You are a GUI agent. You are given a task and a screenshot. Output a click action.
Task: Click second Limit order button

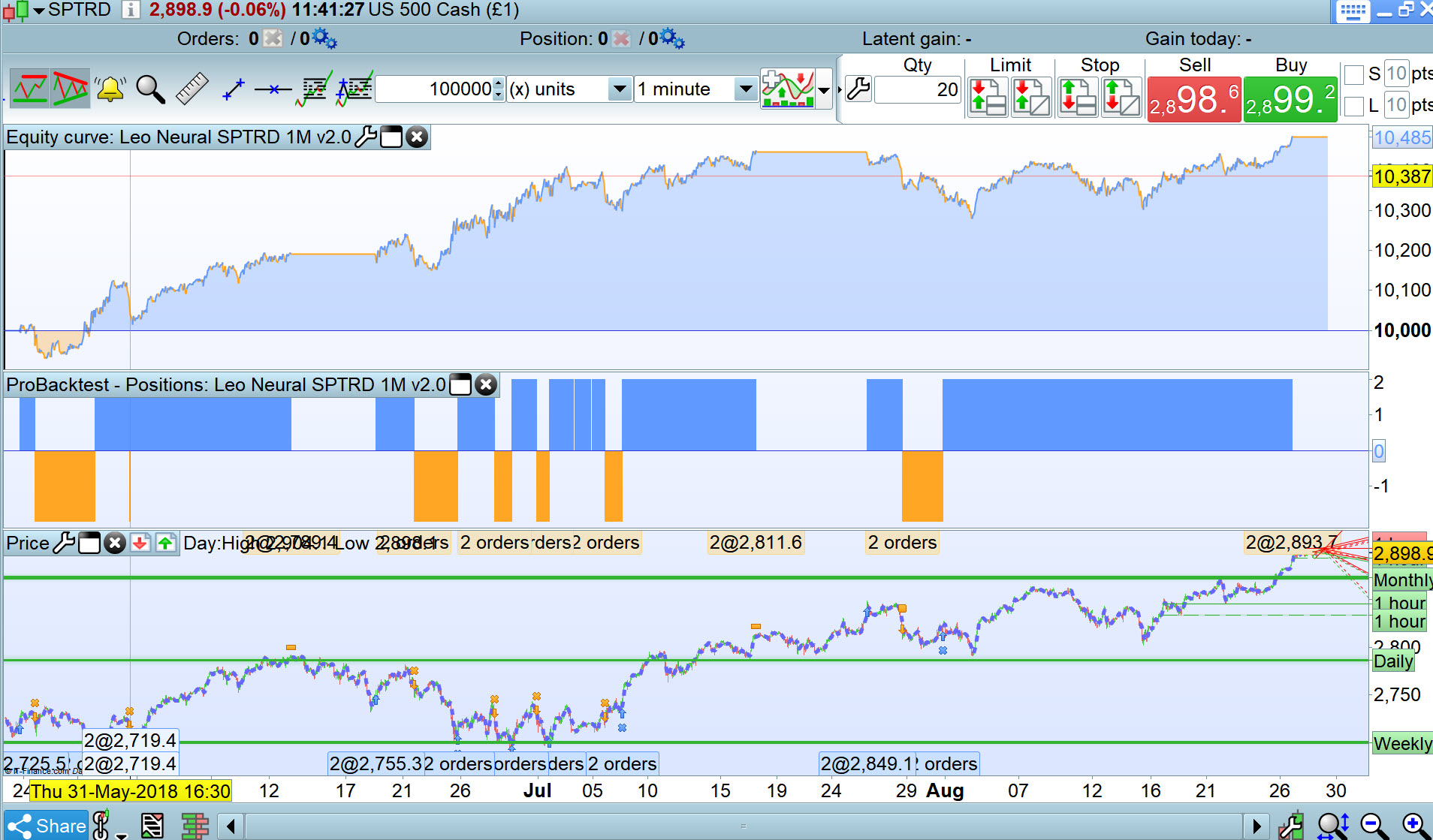pyautogui.click(x=1031, y=97)
